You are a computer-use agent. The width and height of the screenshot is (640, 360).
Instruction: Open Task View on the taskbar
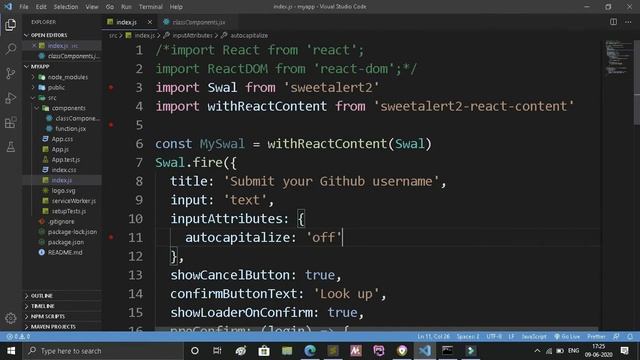tap(217, 351)
